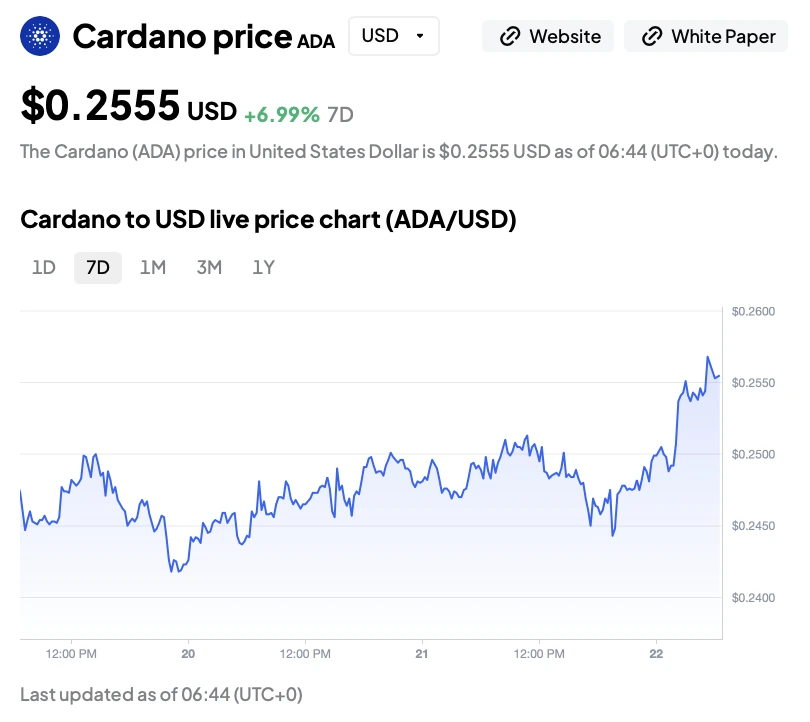
Task: Select the 7D chart range tab
Action: (98, 267)
